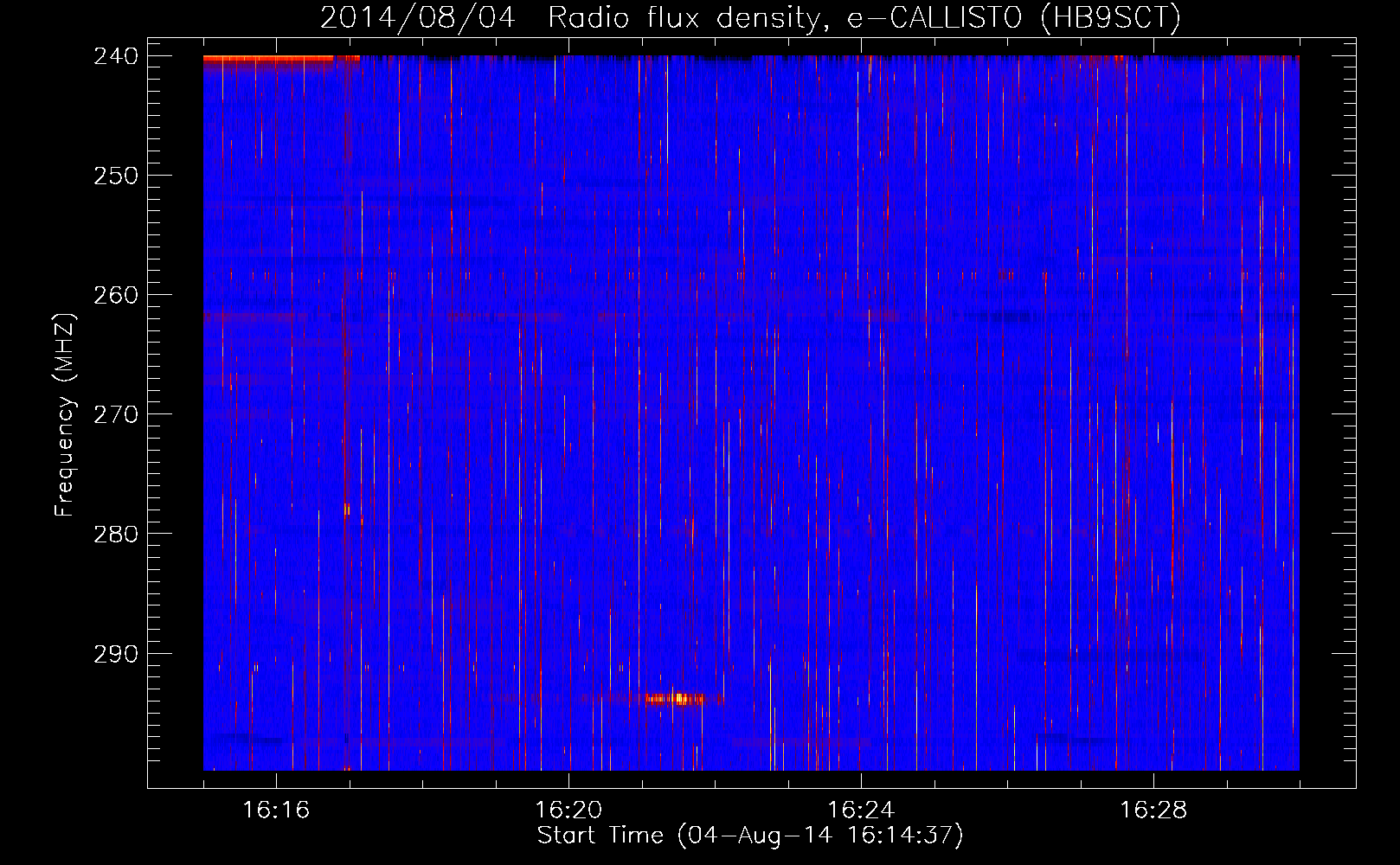
Task: Click the 'Start Time (04-Aug-14 16:14:37)' axis label
Action: point(750,836)
